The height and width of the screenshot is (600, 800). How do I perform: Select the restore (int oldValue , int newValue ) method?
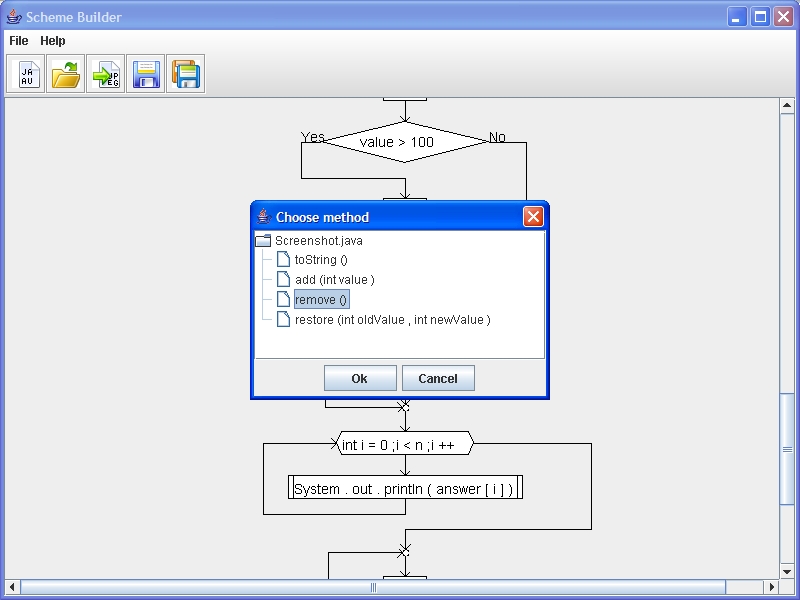[x=393, y=319]
